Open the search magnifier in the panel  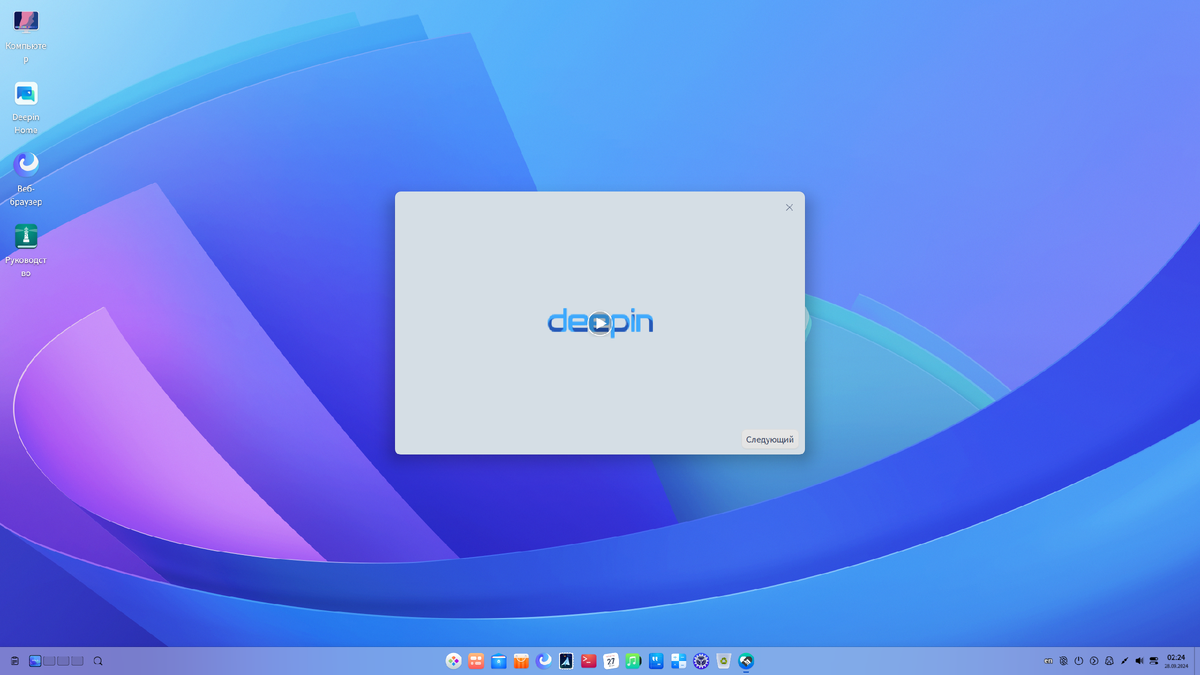click(x=97, y=661)
